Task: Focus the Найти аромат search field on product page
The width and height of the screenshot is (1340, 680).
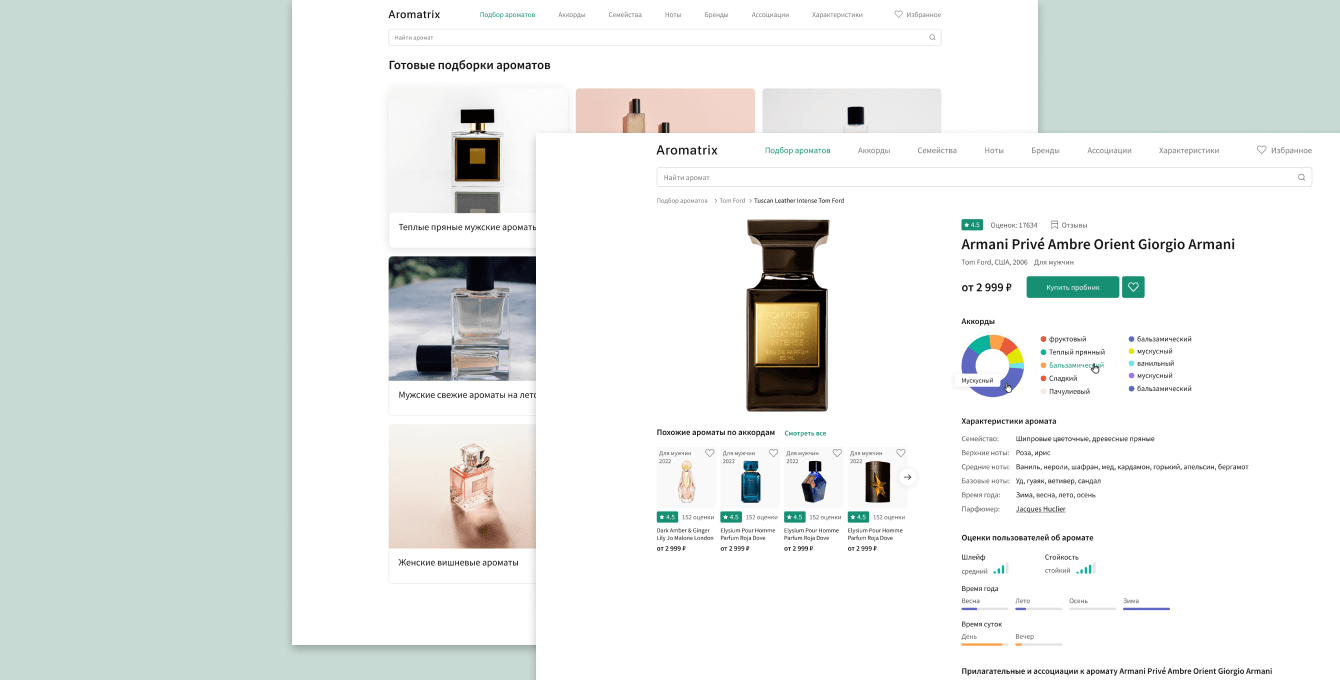Action: pyautogui.click(x=984, y=177)
